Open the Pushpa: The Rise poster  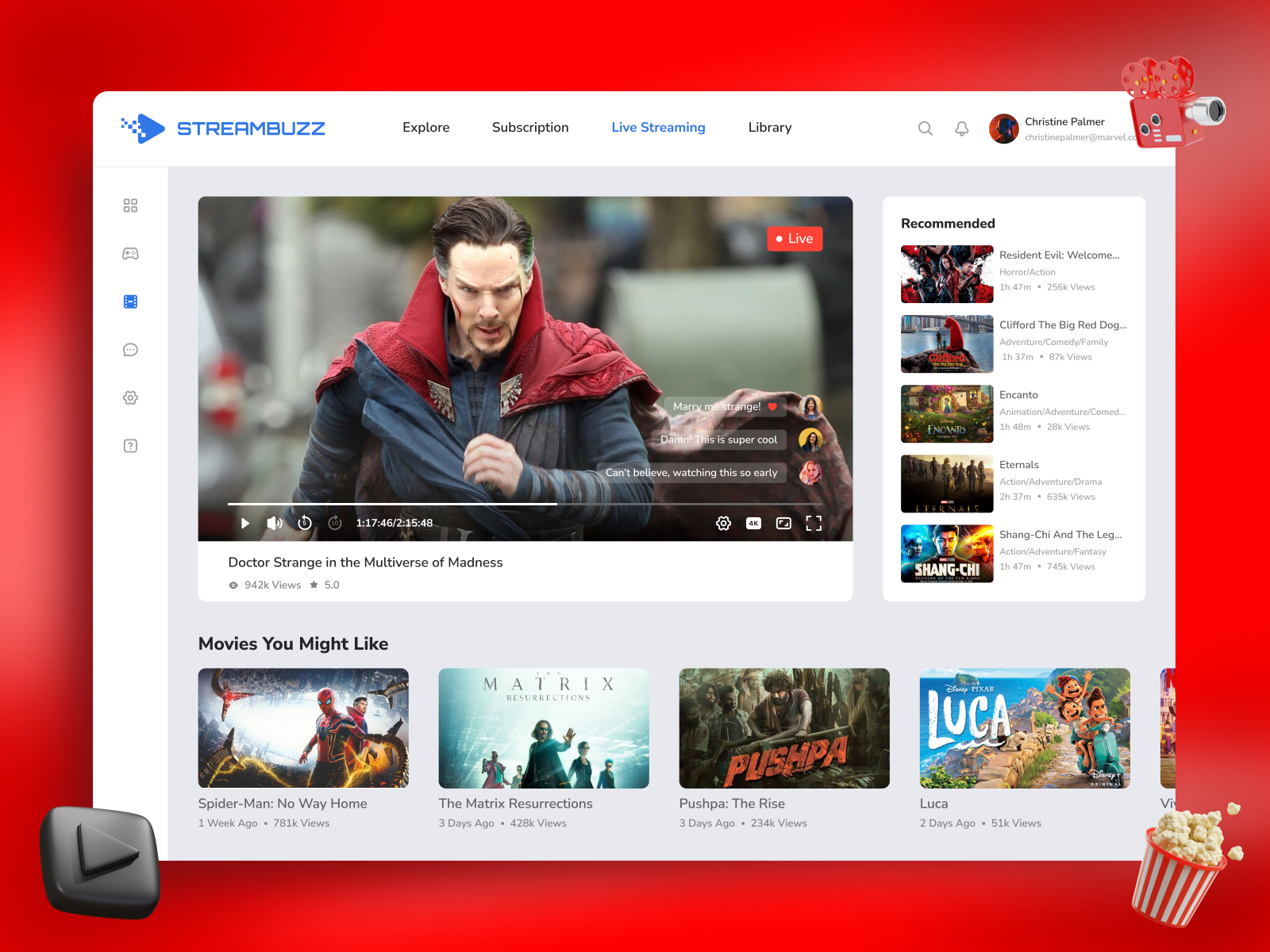tap(784, 727)
